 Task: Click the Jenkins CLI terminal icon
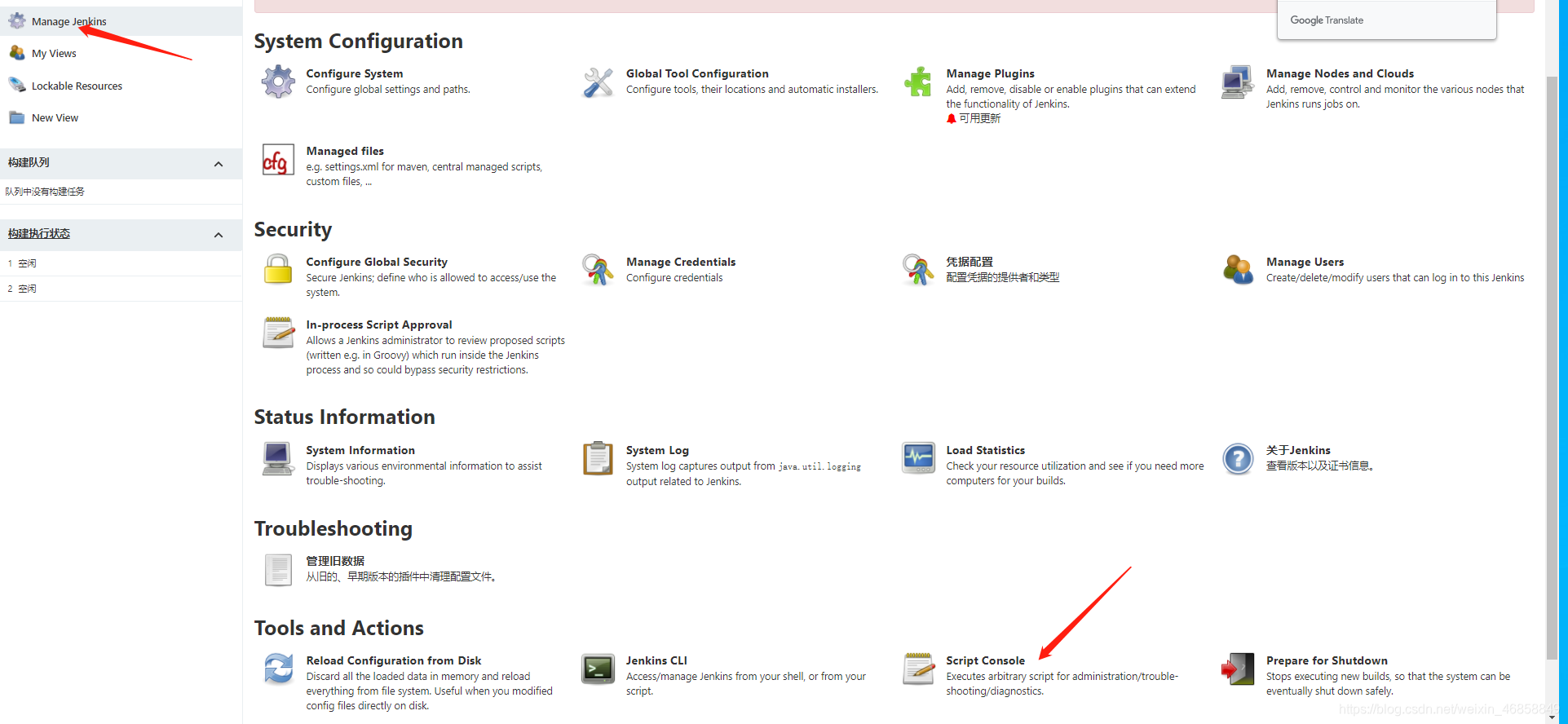(x=598, y=669)
